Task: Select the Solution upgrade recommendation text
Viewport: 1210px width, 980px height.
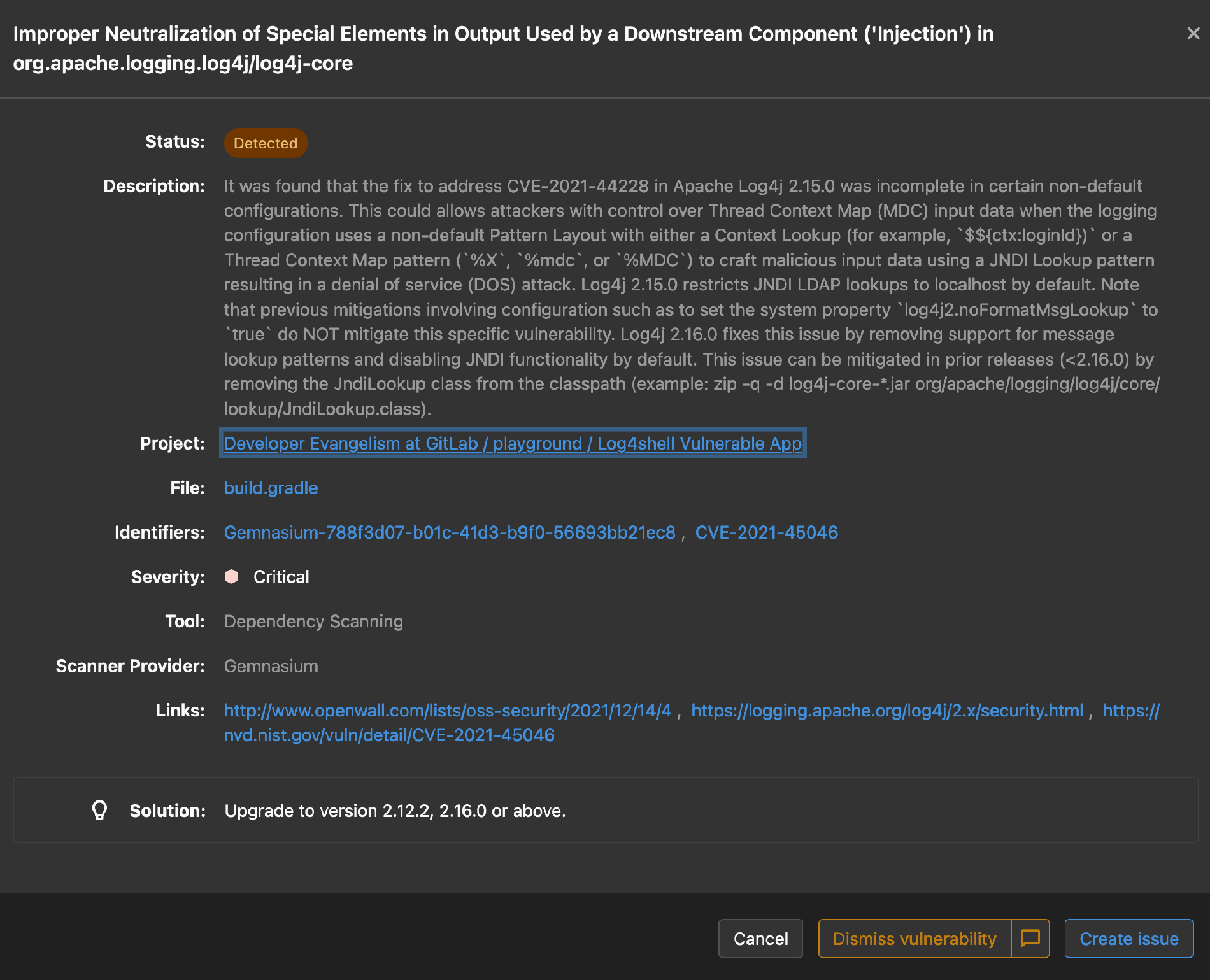Action: pos(394,810)
